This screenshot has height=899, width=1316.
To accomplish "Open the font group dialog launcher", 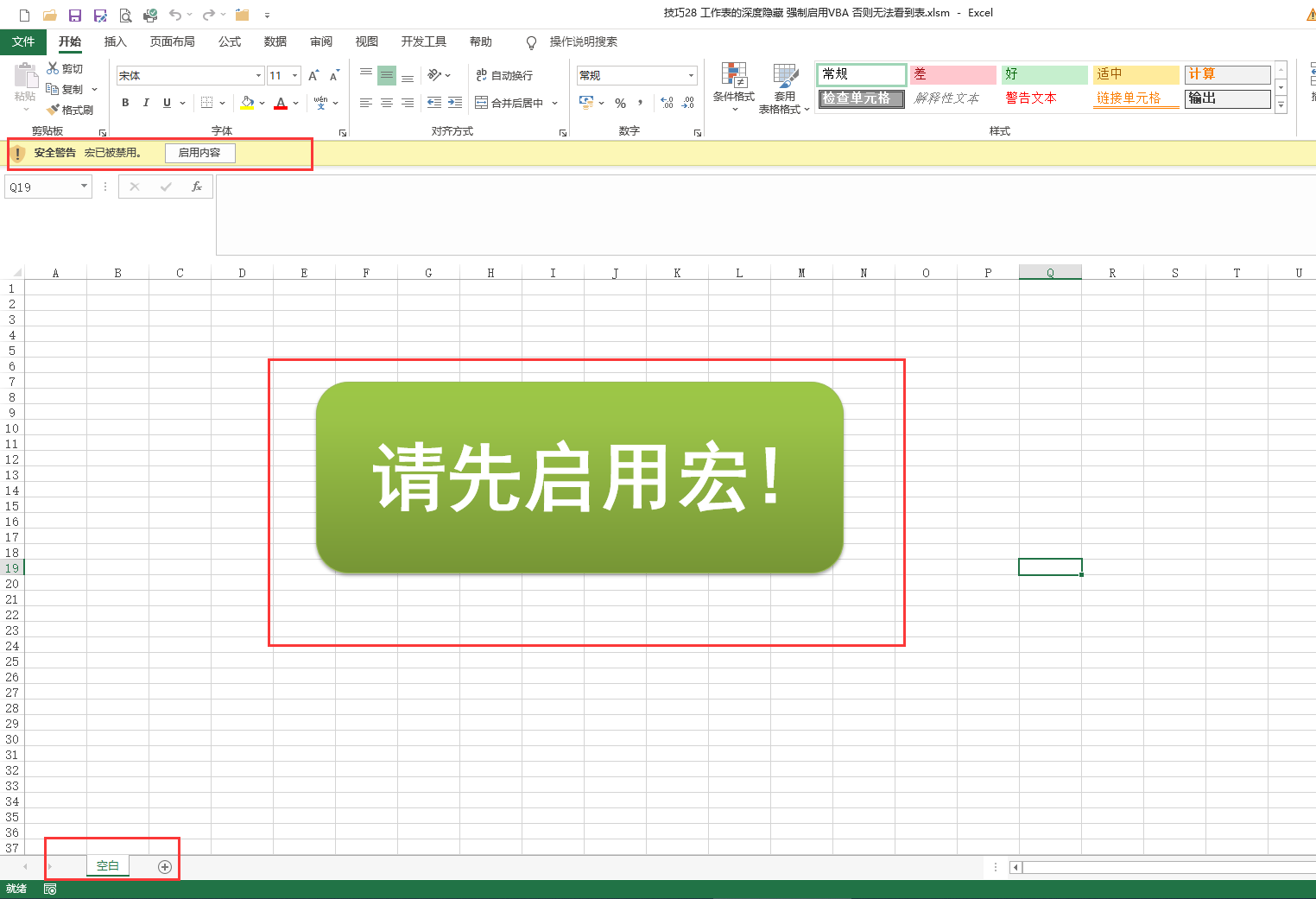I will (x=343, y=133).
